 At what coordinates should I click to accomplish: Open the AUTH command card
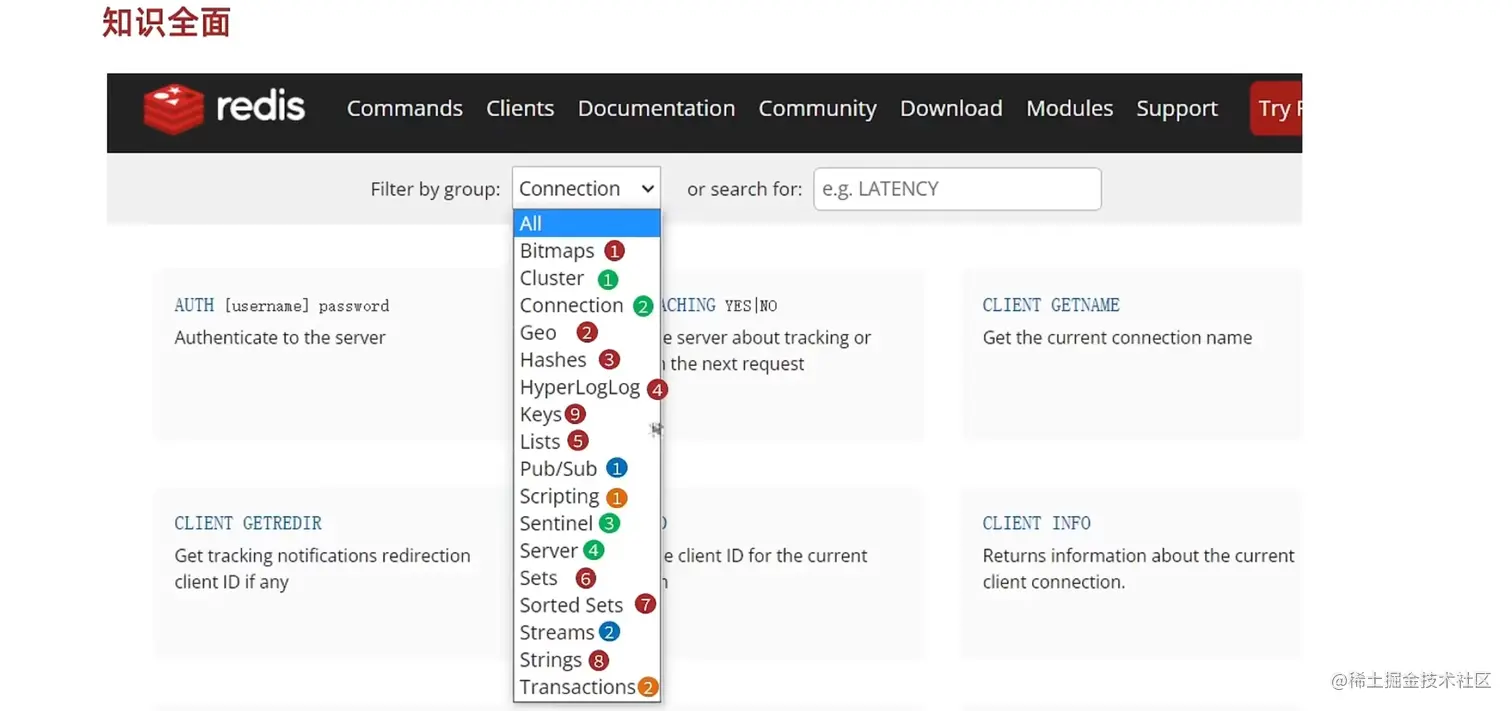(333, 354)
